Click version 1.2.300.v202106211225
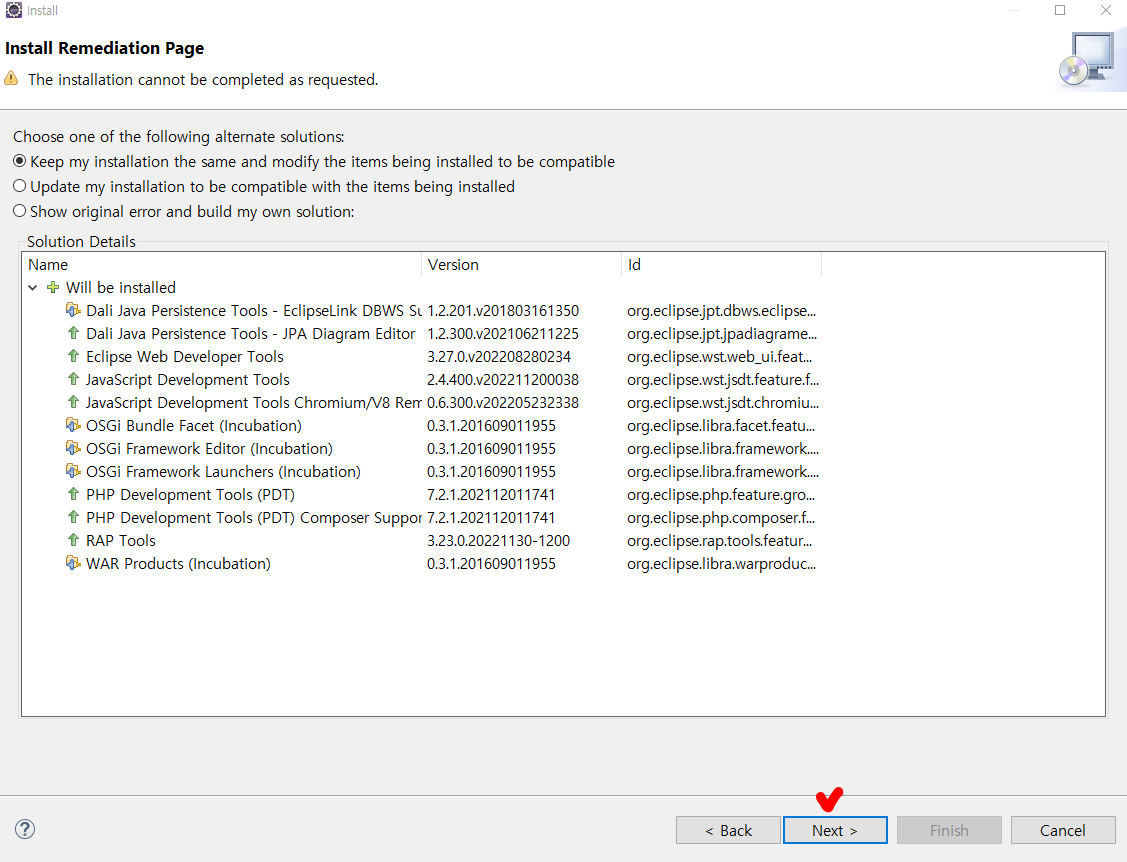Screen dimensions: 1127x862 pos(503,334)
